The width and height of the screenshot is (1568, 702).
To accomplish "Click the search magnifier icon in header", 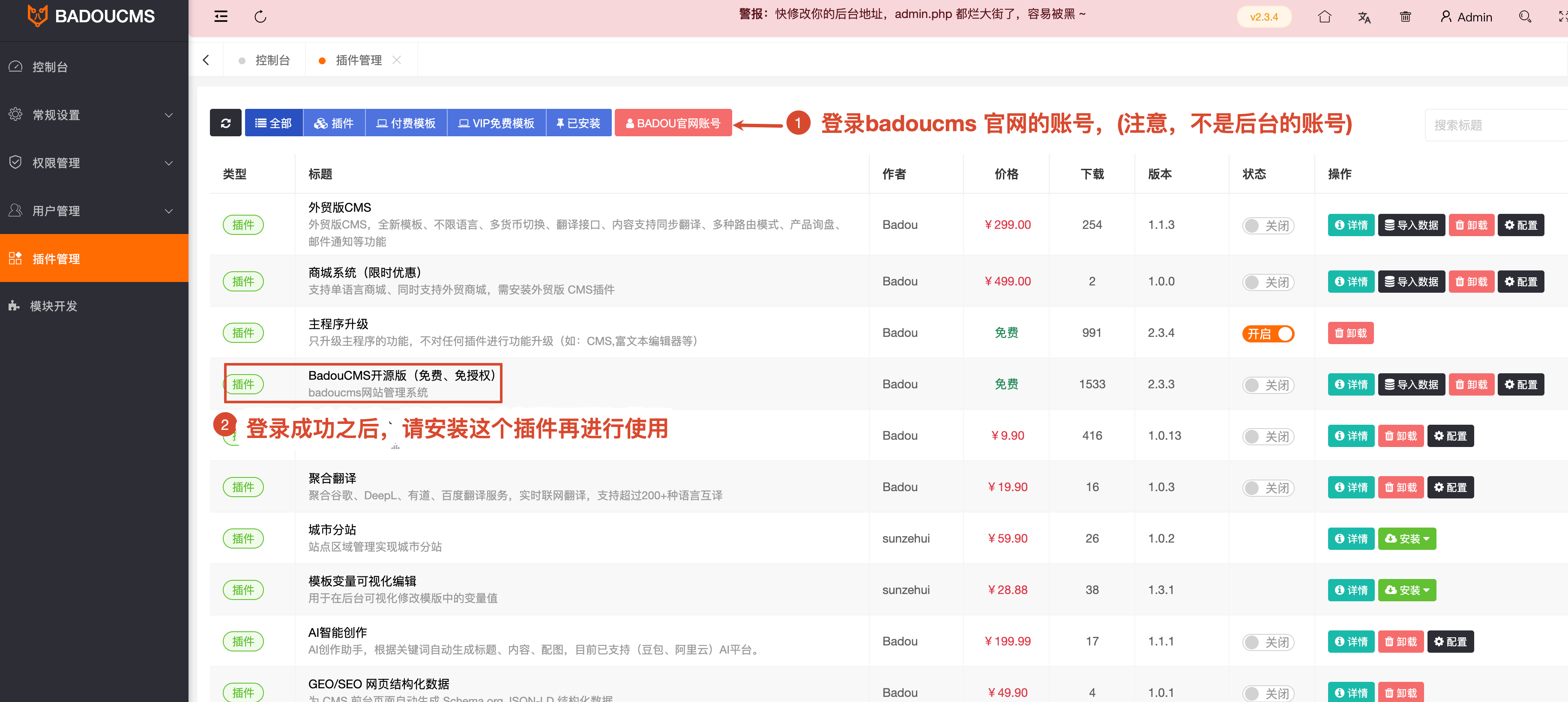I will click(x=1525, y=16).
